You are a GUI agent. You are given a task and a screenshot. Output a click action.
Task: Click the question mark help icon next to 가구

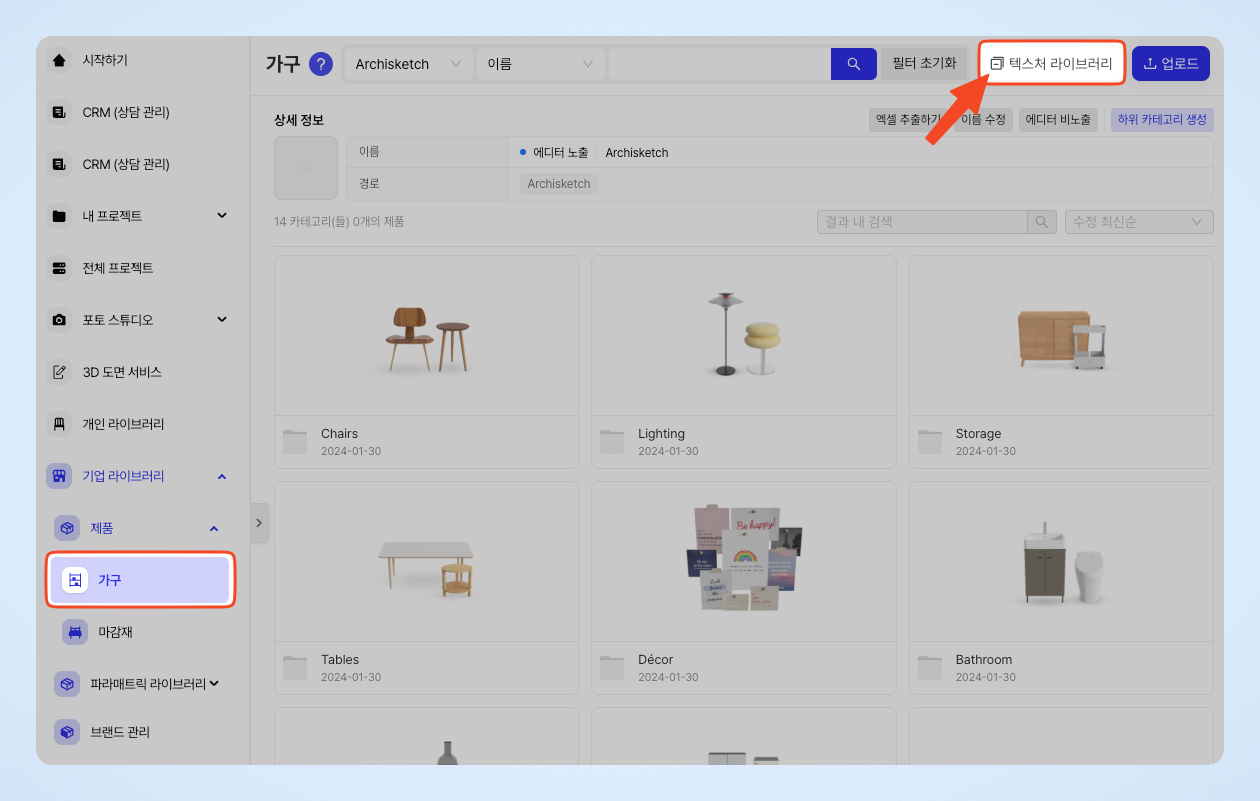[321, 64]
